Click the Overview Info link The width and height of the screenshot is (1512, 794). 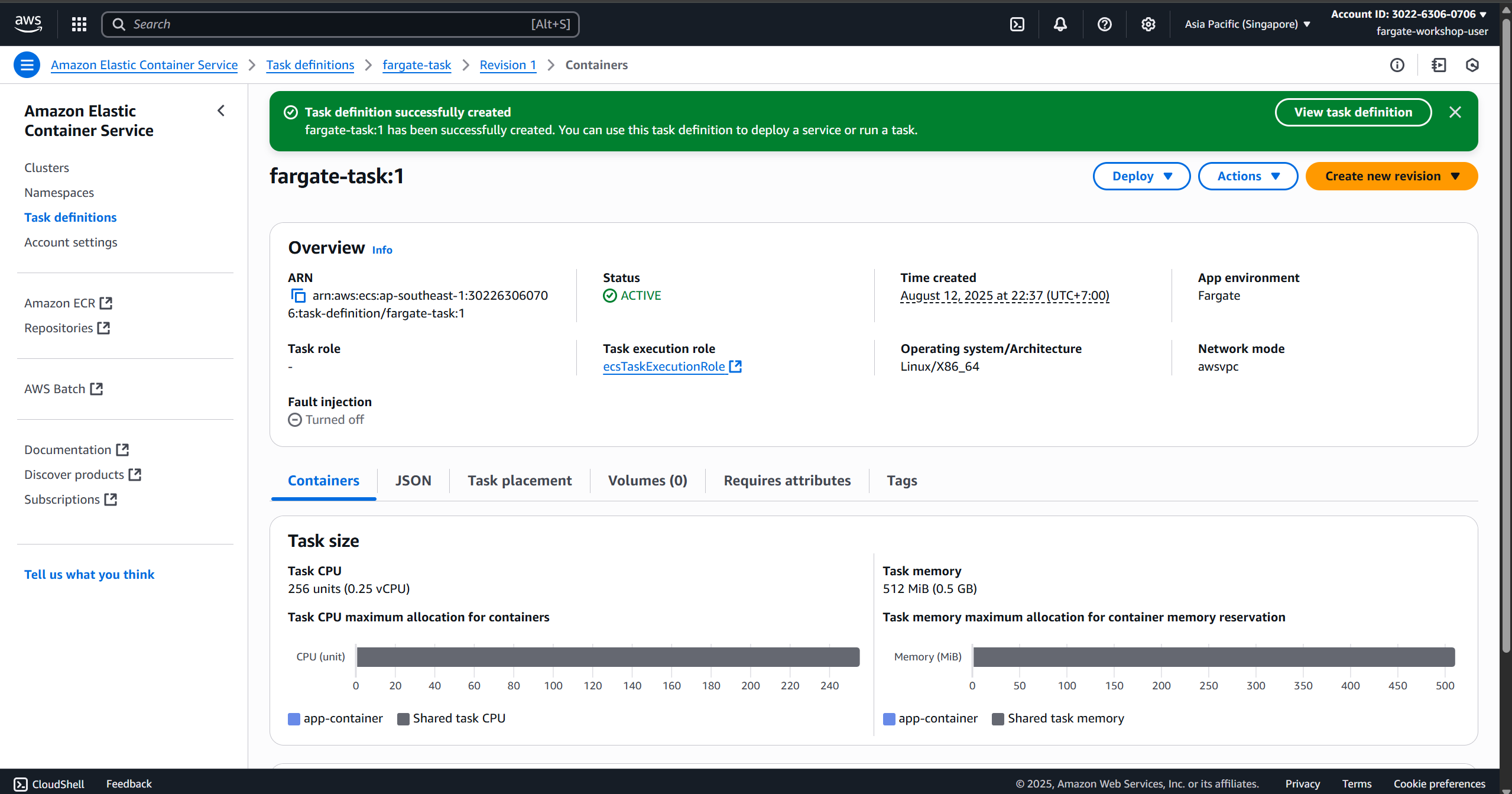[x=382, y=249]
